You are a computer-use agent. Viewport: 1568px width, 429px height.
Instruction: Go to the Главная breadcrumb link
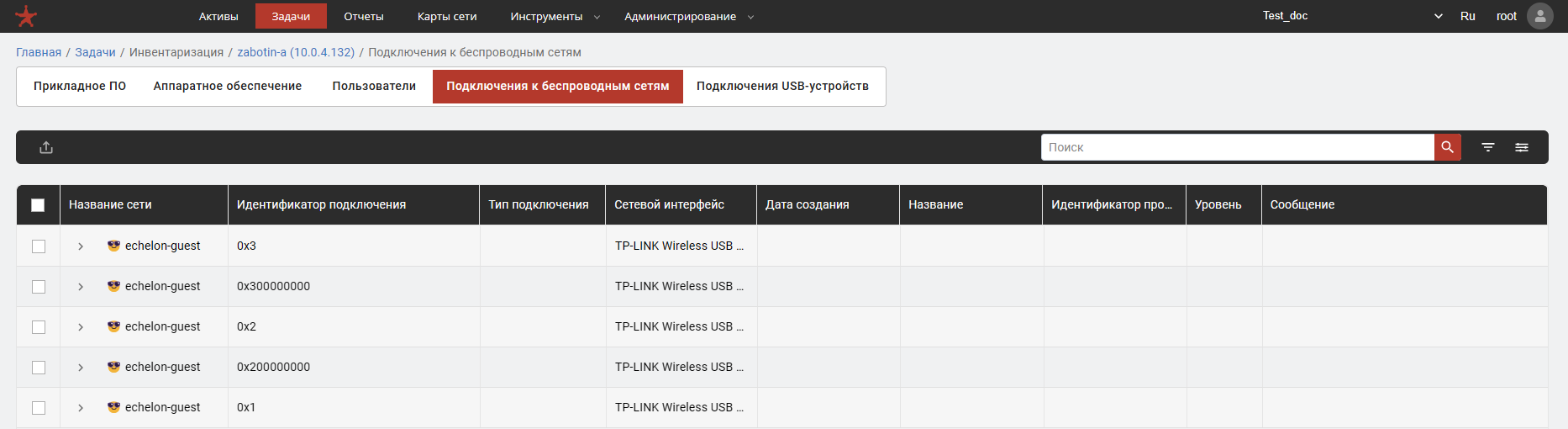(39, 52)
